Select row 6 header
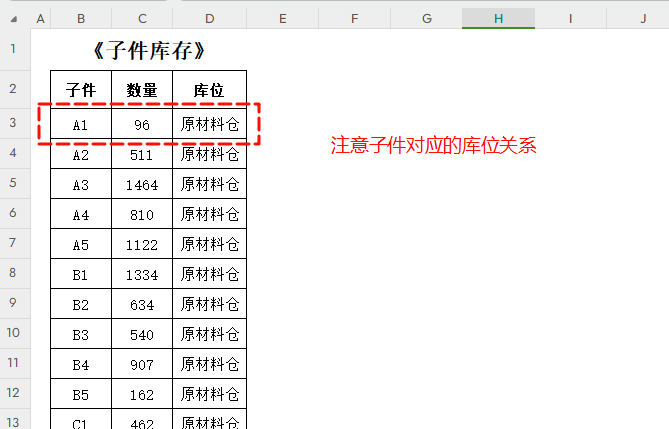 [x=13, y=213]
